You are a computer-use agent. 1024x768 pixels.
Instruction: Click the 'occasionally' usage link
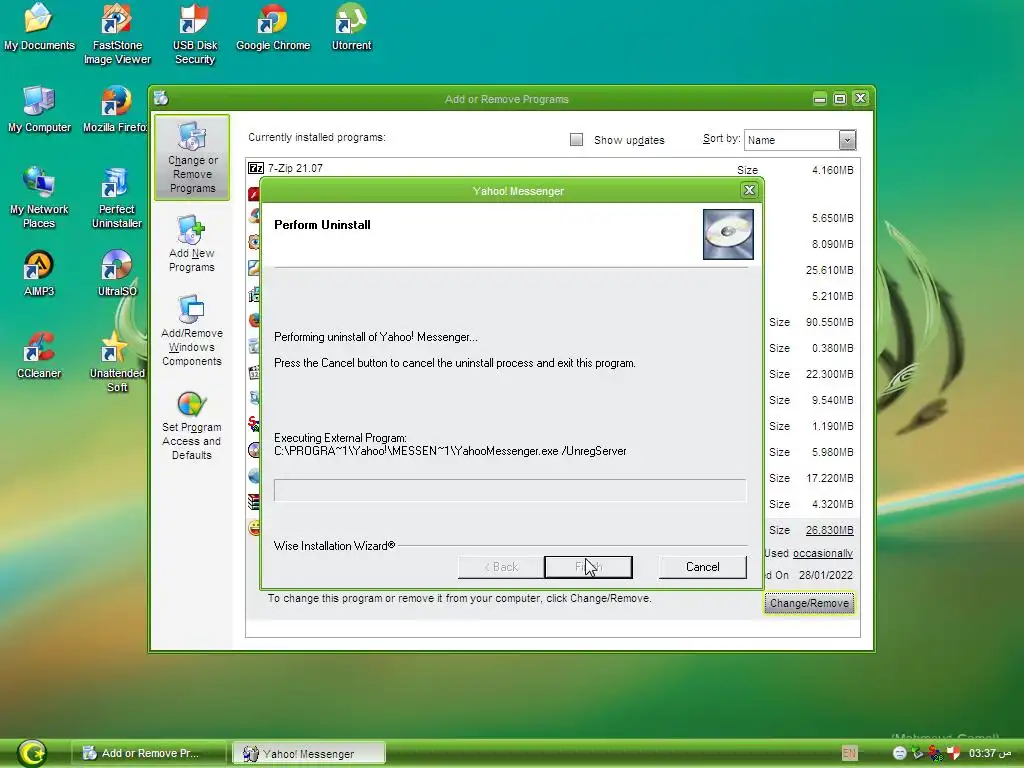click(x=823, y=553)
